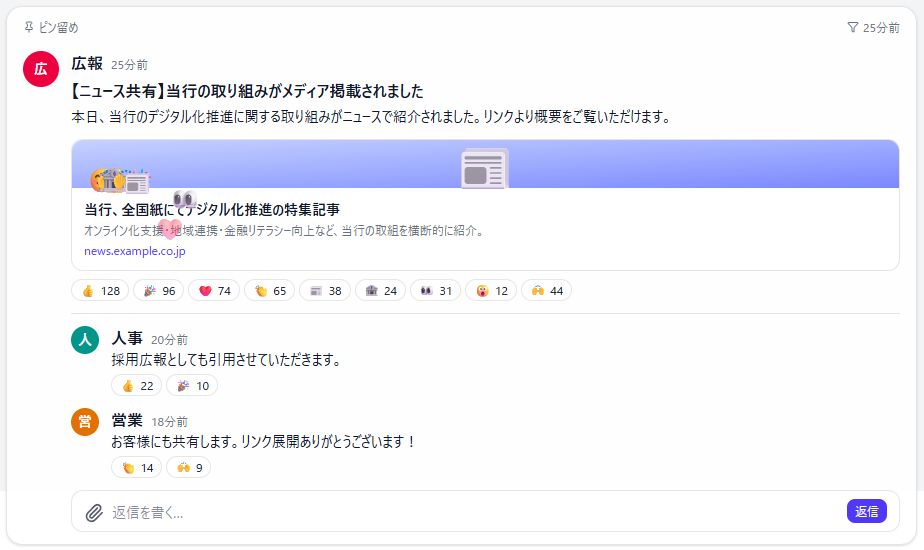The image size is (924, 550).
Task: Open the filter icon beside 25分前
Action: 852,27
